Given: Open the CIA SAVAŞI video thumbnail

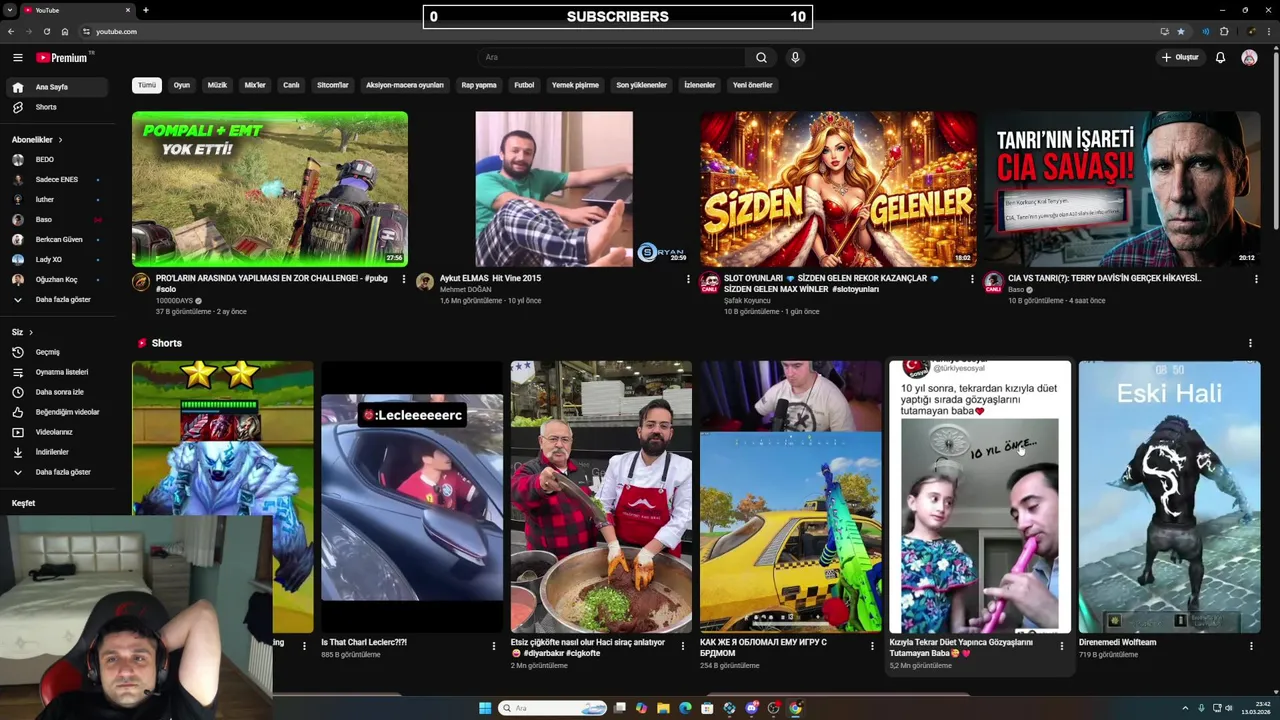Looking at the screenshot, I should [1122, 189].
